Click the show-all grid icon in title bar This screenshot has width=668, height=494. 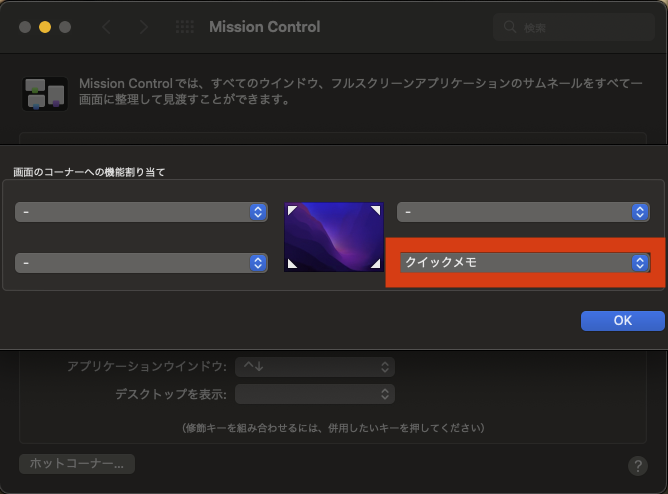(185, 27)
